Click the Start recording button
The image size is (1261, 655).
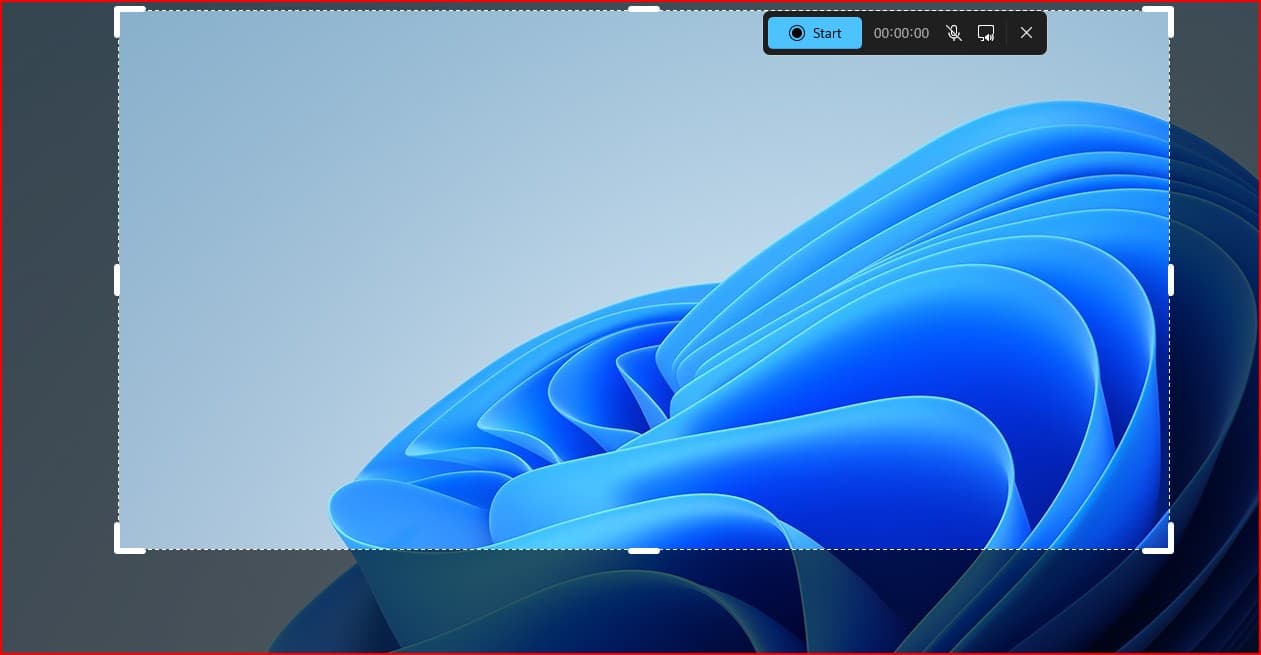pos(815,33)
